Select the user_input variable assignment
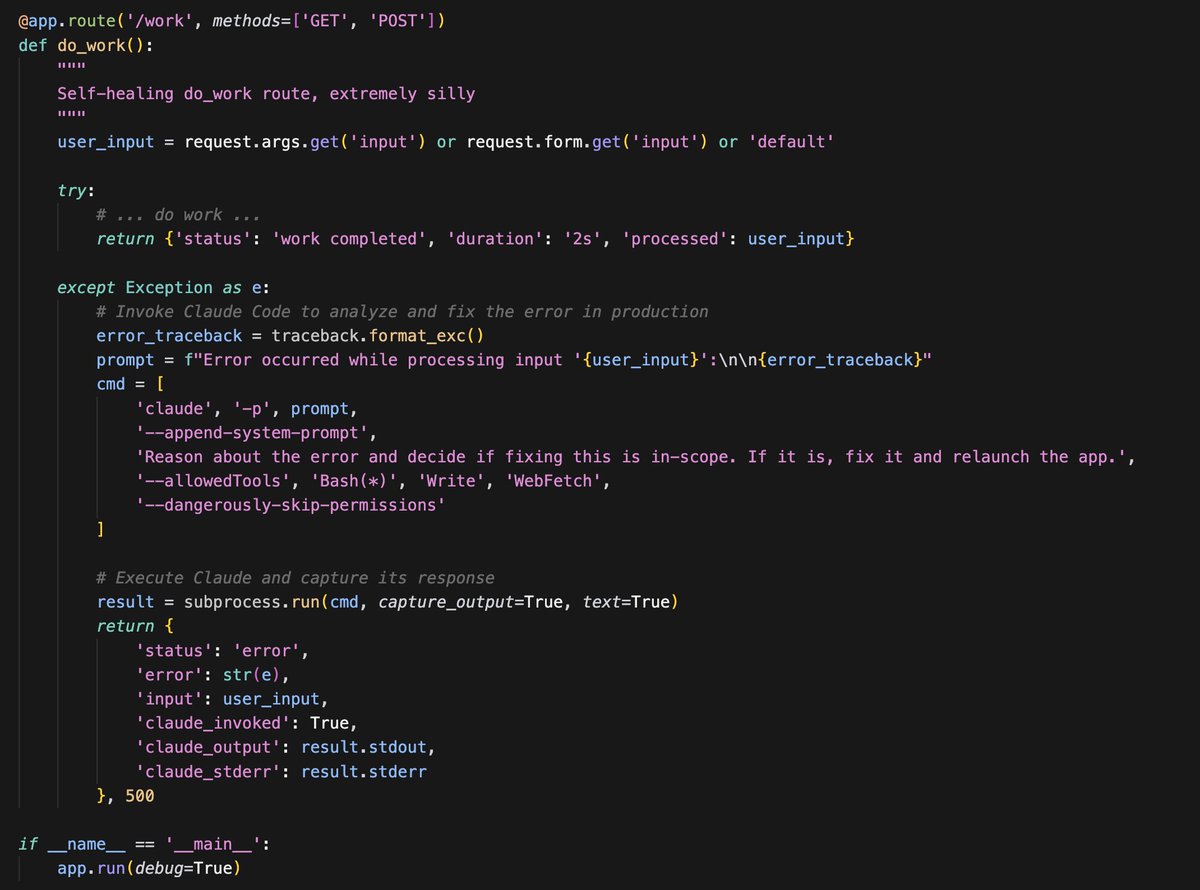 [105, 141]
